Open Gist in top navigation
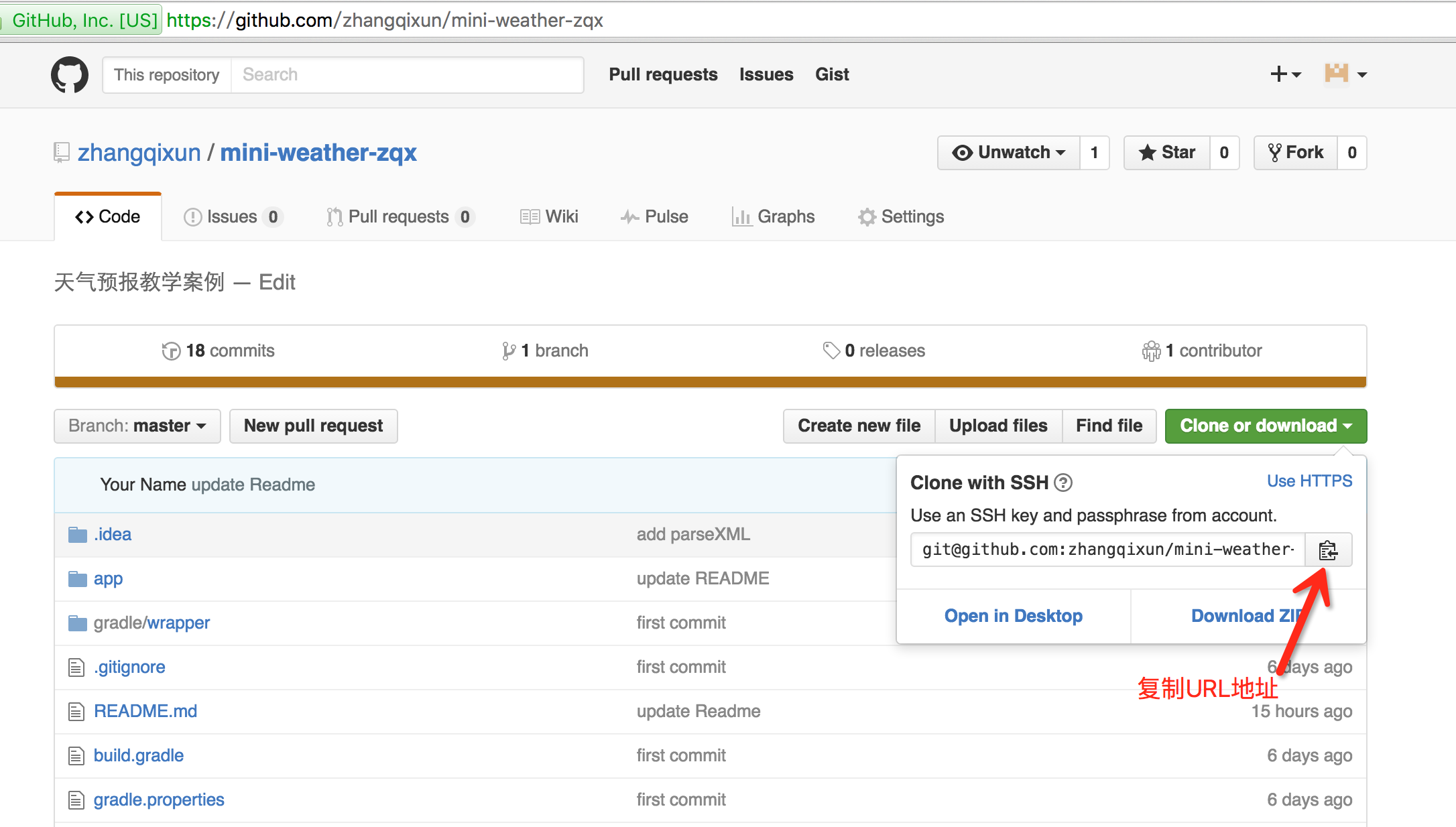 pos(832,74)
